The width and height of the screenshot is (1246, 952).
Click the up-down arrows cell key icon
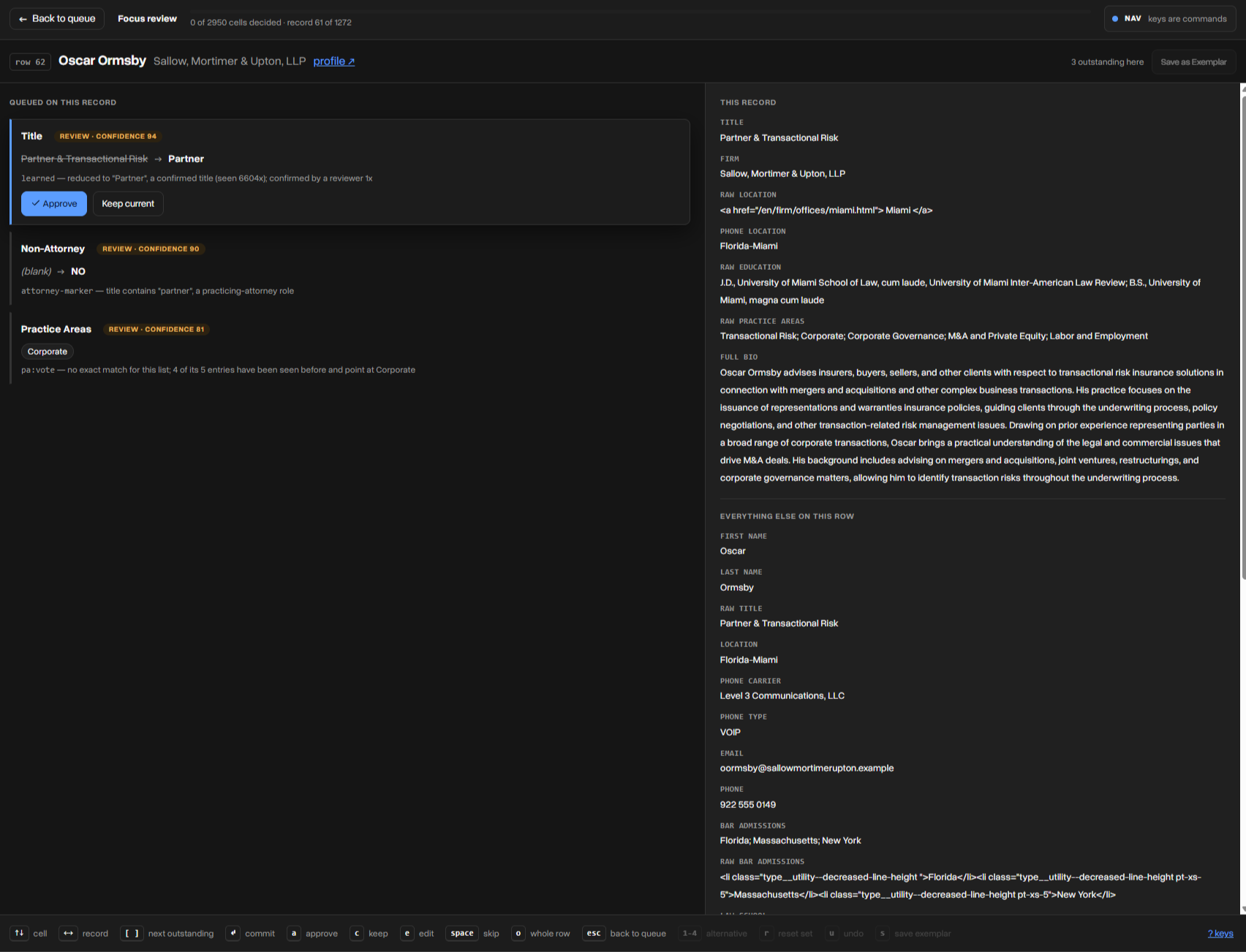click(x=19, y=934)
